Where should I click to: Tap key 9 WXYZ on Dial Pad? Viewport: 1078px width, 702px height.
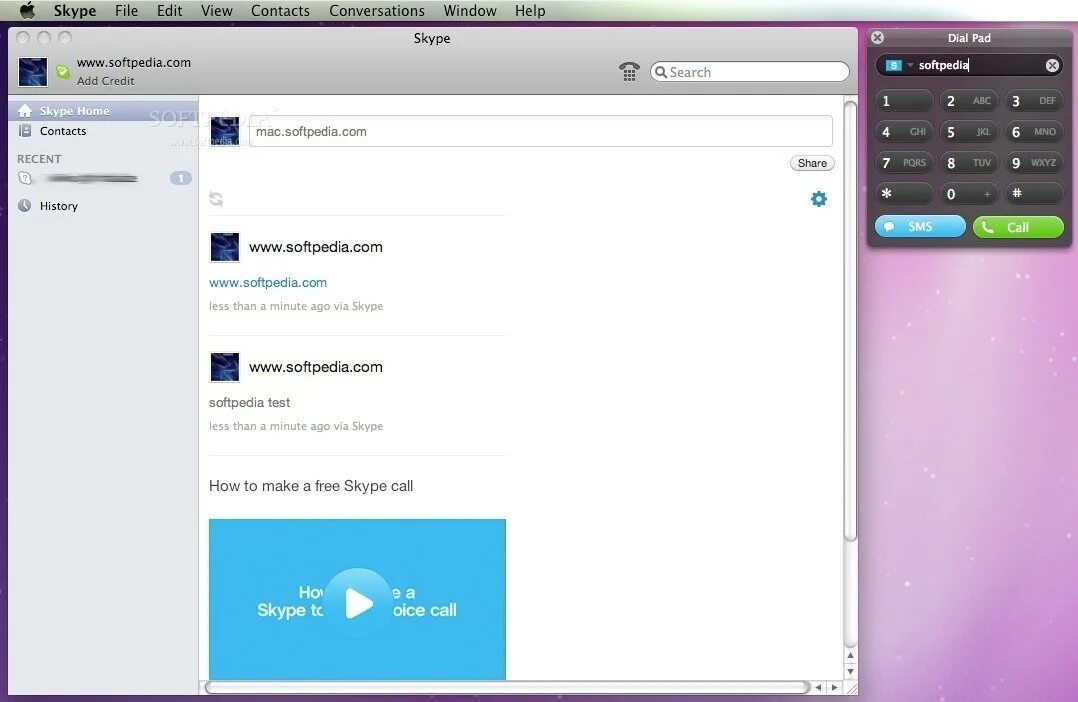point(1034,163)
